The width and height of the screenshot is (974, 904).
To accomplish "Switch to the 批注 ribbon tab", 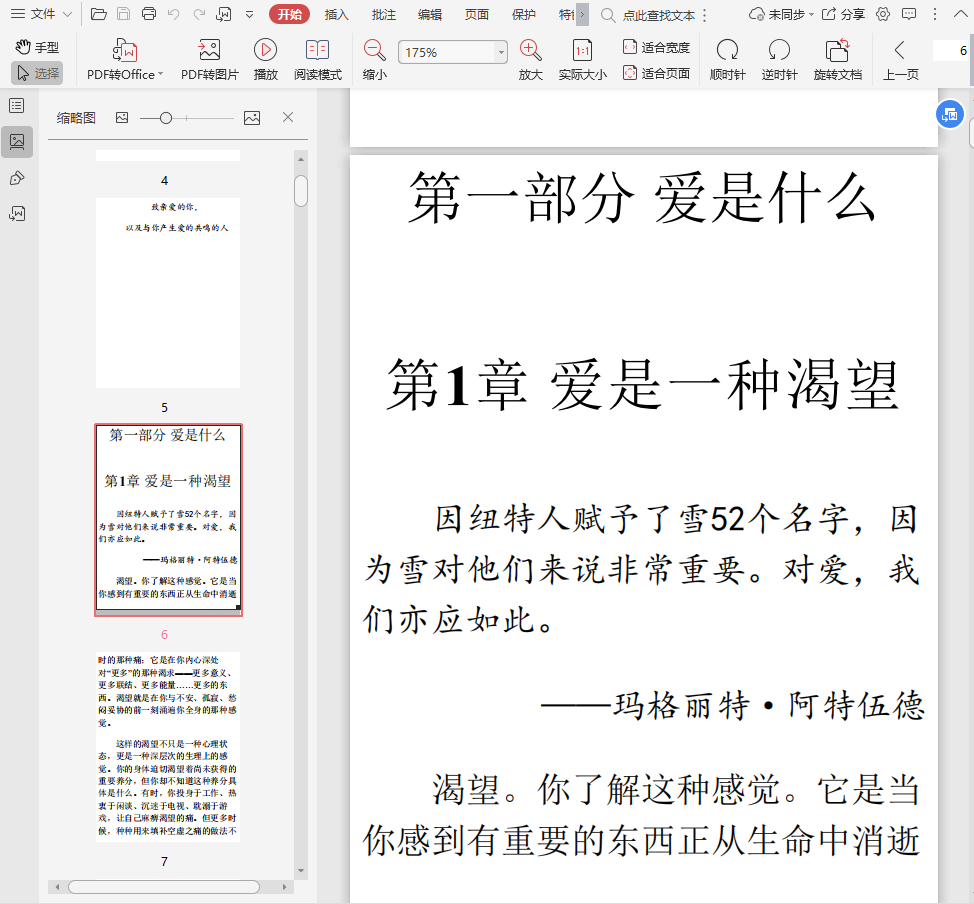I will 384,14.
